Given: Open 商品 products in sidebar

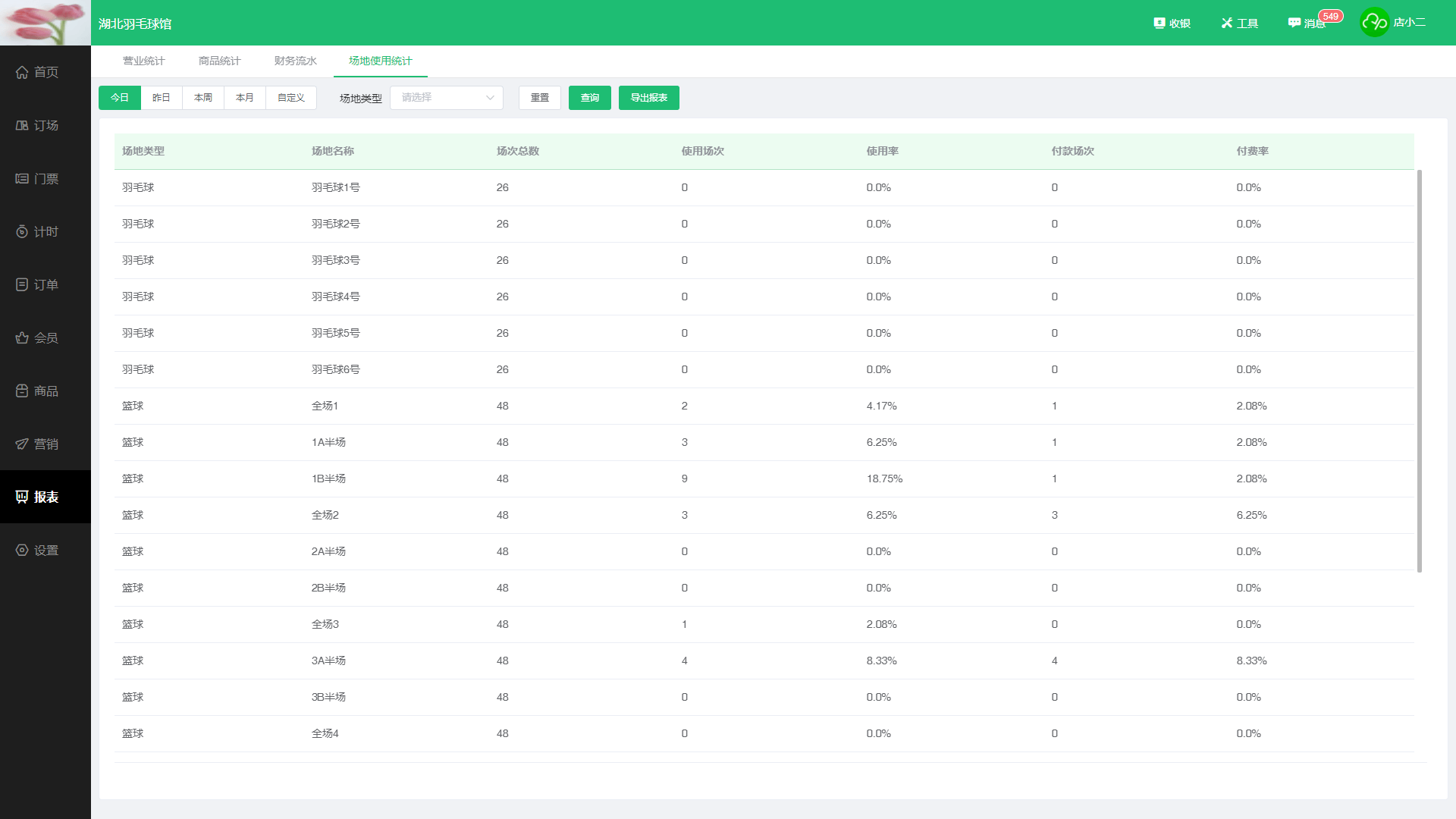Looking at the screenshot, I should pyautogui.click(x=36, y=391).
